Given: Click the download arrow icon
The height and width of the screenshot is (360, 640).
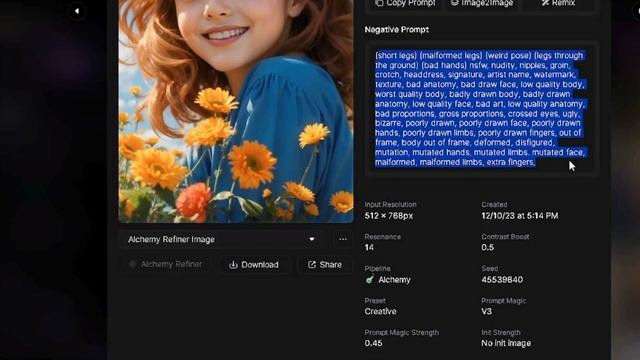Looking at the screenshot, I should (233, 265).
